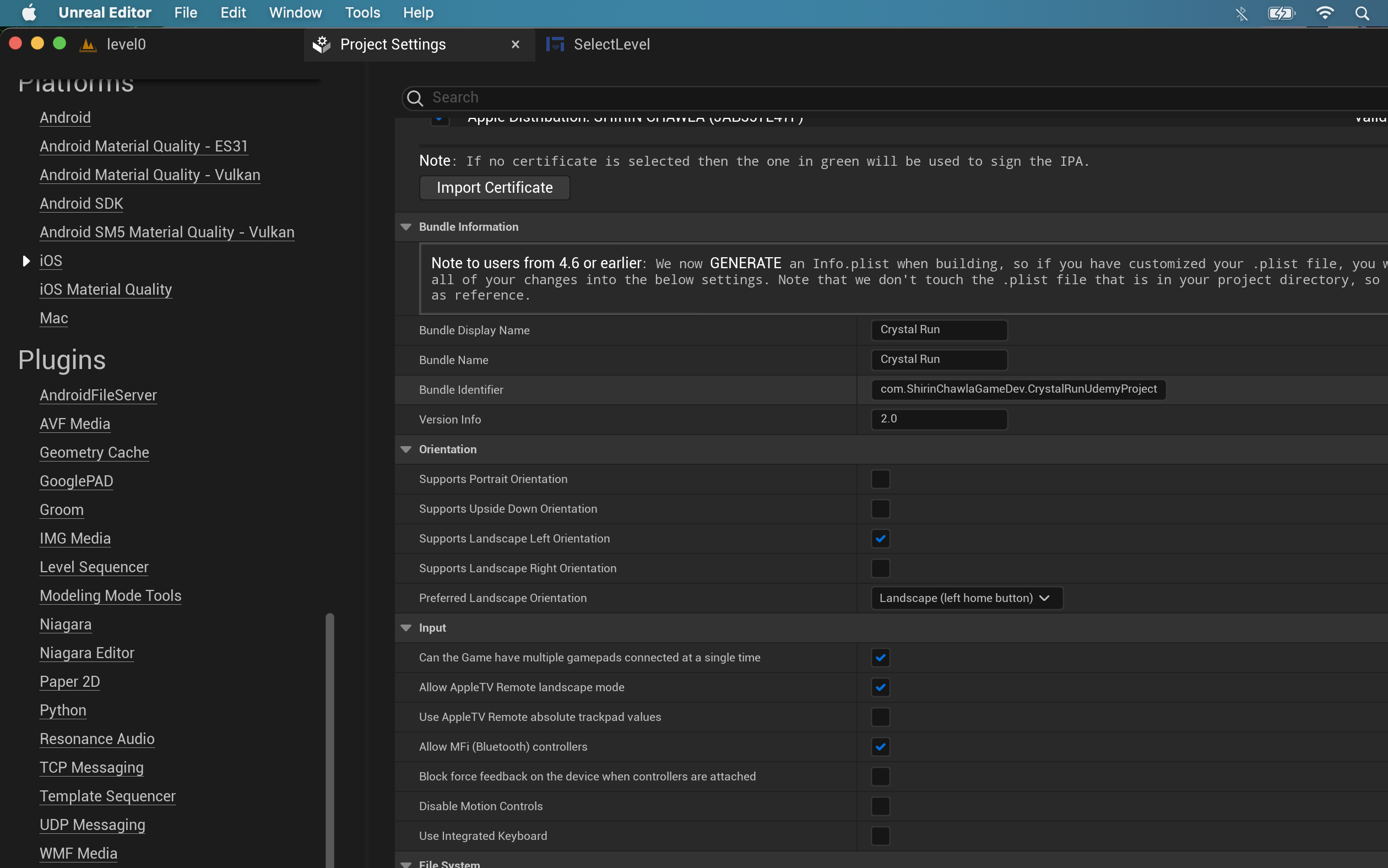
Task: Collapse the Bundle Information section
Action: [x=406, y=227]
